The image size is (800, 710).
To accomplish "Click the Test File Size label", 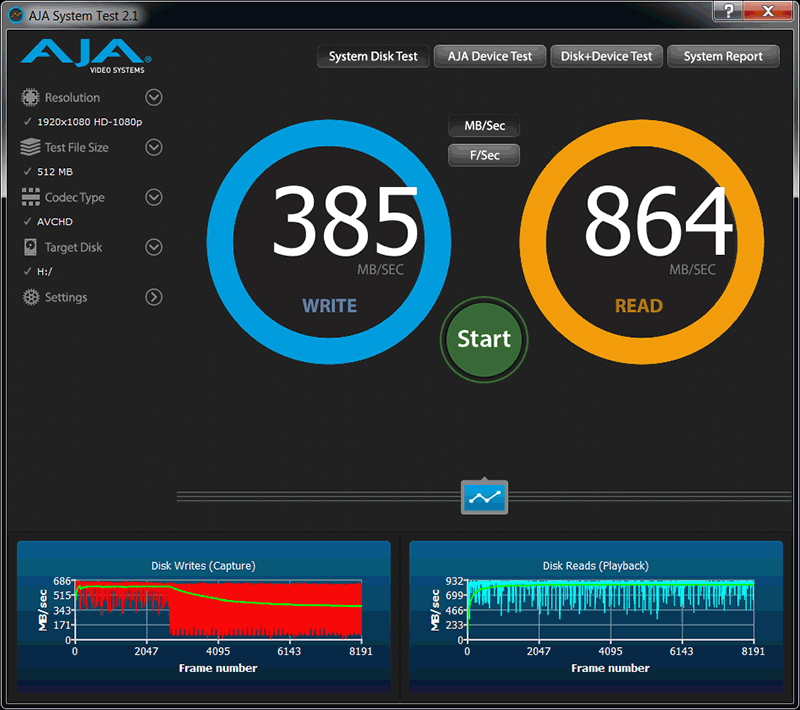I will [77, 147].
